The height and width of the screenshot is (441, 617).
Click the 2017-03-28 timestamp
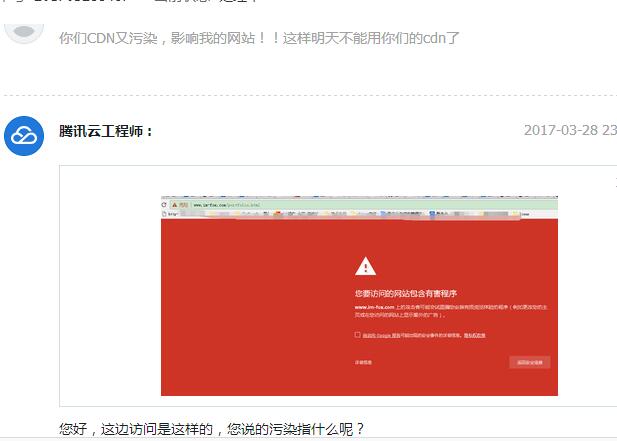570,130
